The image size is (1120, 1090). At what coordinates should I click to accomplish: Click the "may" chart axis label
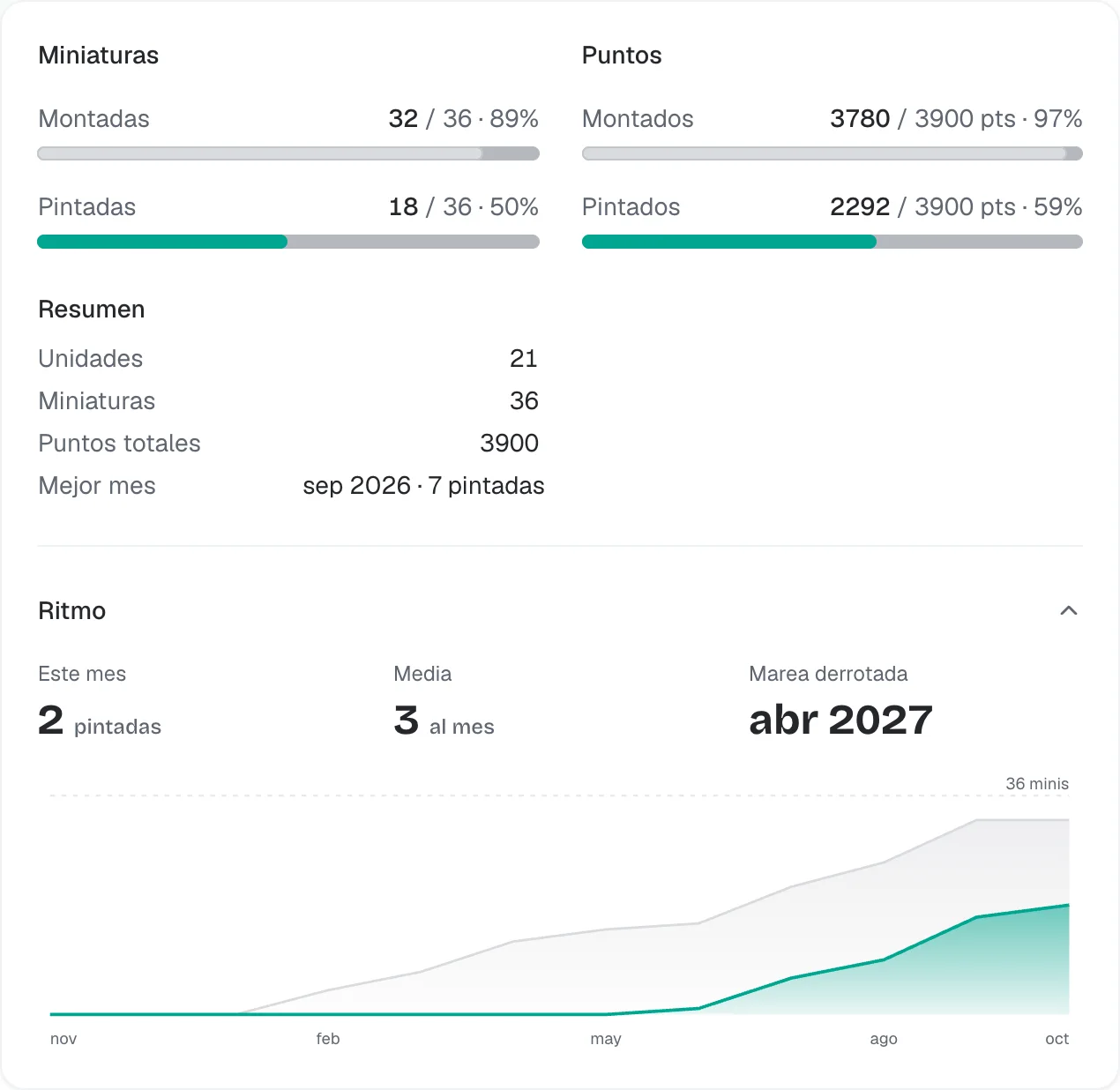(606, 1039)
